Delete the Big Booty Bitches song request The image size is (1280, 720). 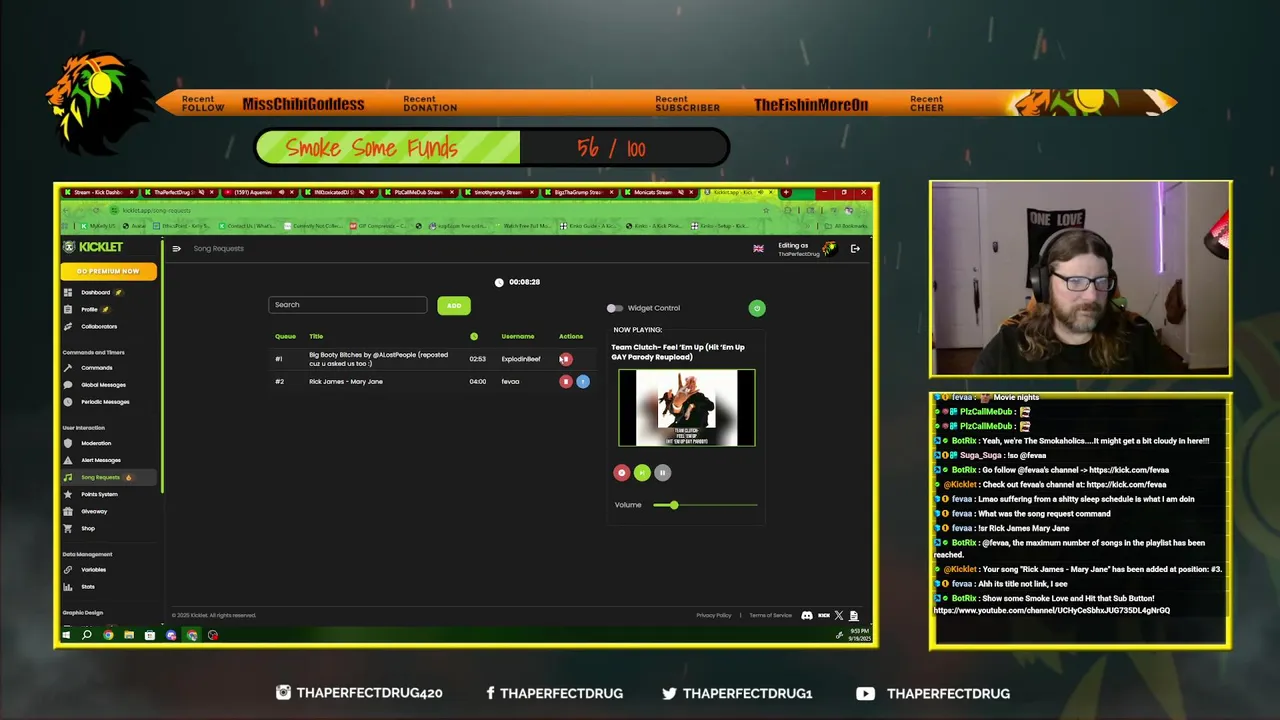click(x=566, y=359)
